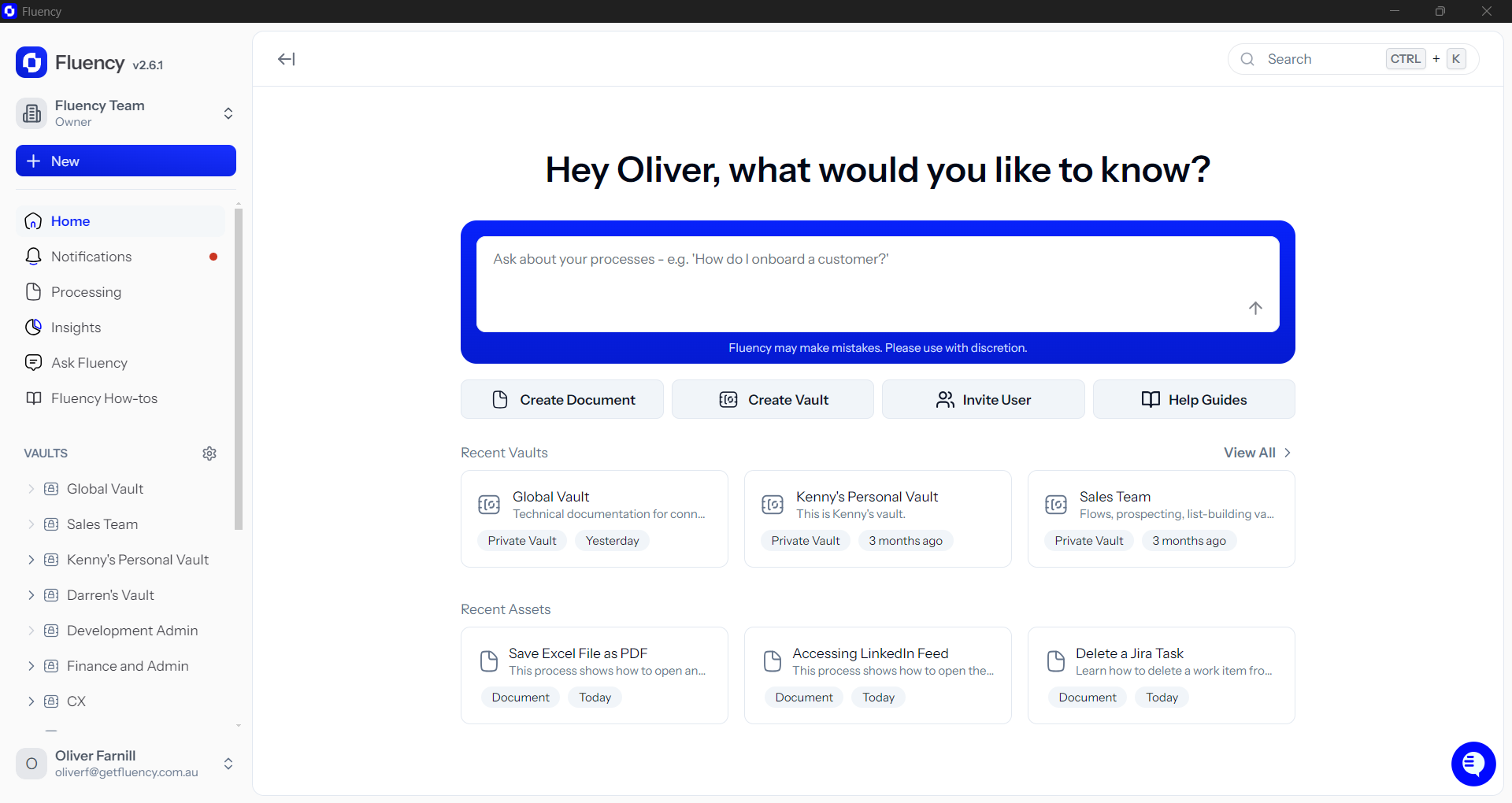This screenshot has width=1512, height=803.
Task: Click Private Vault tag on Sales Team card
Action: click(1089, 541)
